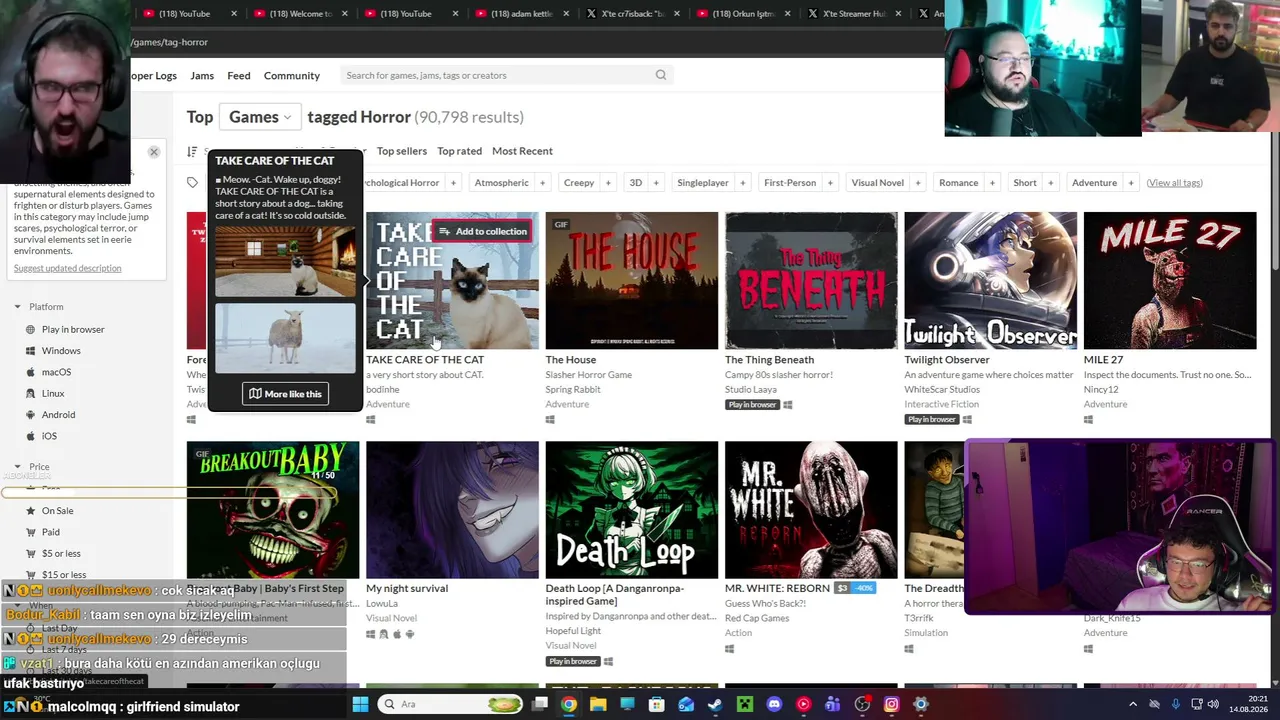The height and width of the screenshot is (720, 1280).
Task: Add the Atmospheric tag with its plus button
Action: 542,183
